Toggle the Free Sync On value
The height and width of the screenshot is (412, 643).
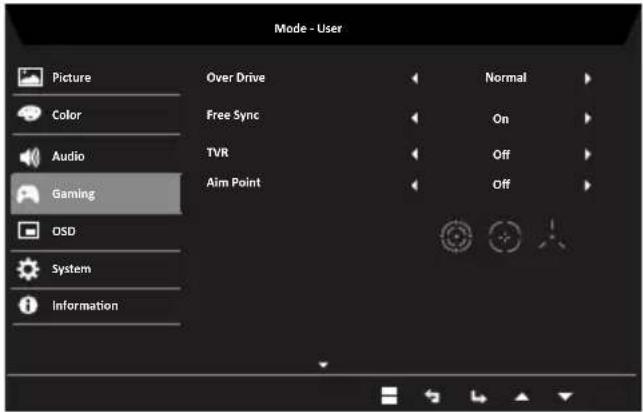point(501,119)
